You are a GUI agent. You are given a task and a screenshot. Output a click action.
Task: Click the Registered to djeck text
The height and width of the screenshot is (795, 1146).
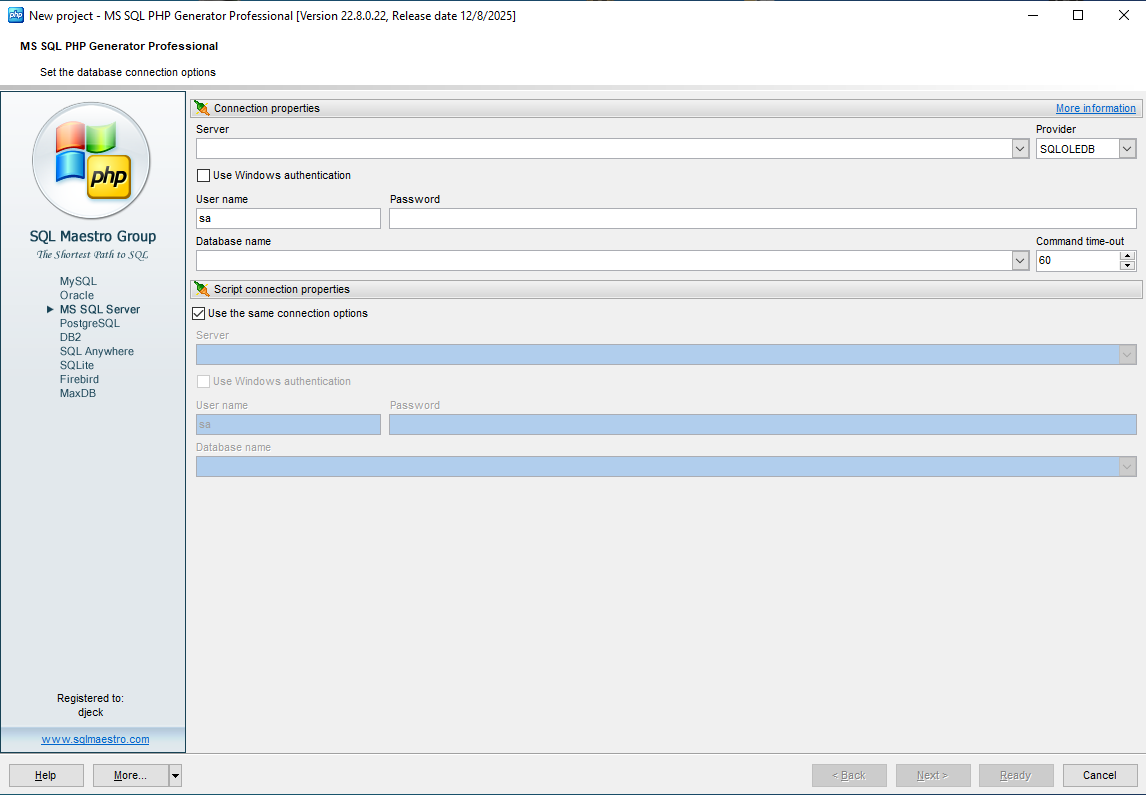91,705
